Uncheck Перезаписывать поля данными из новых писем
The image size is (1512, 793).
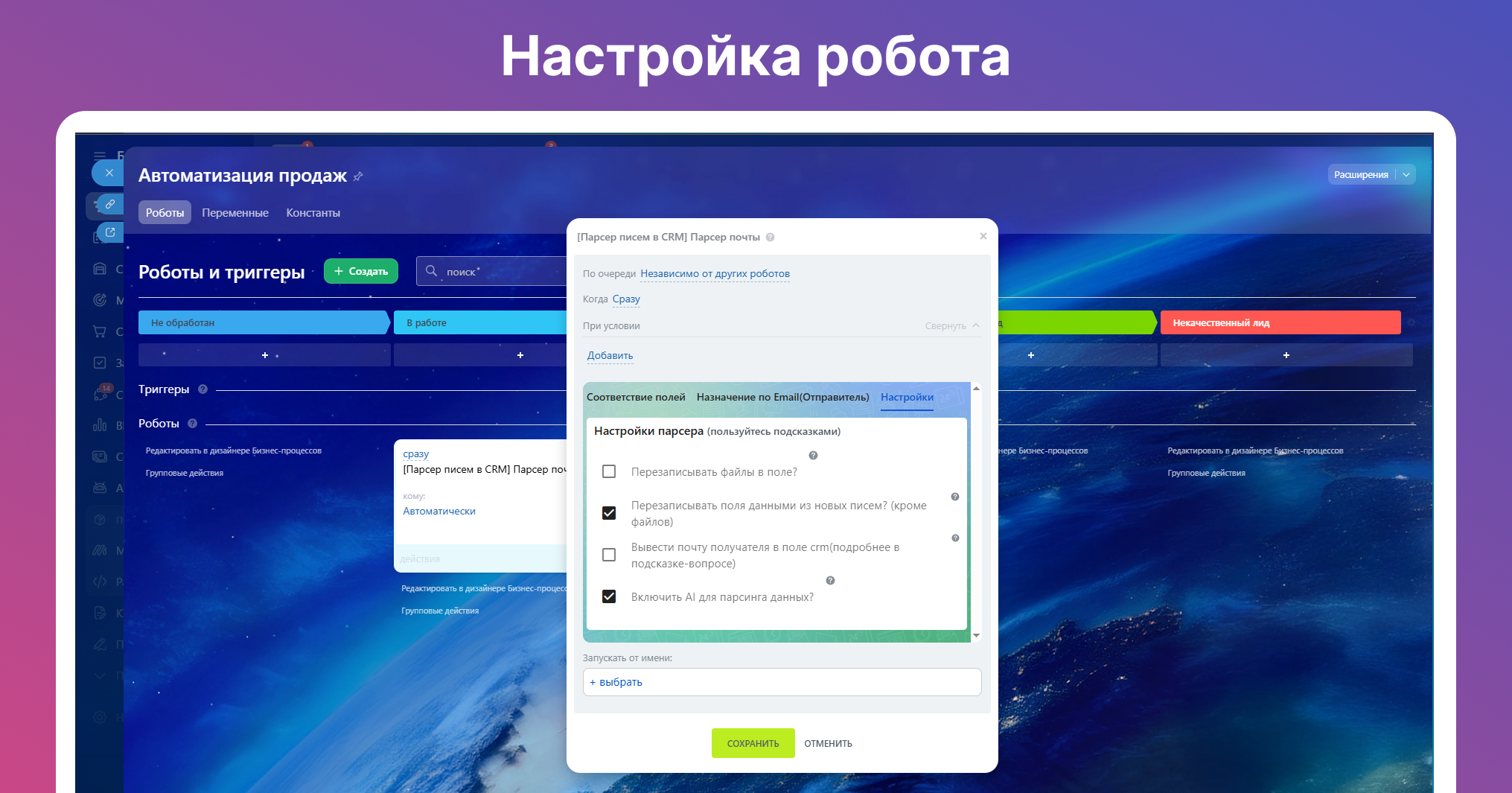click(x=609, y=513)
